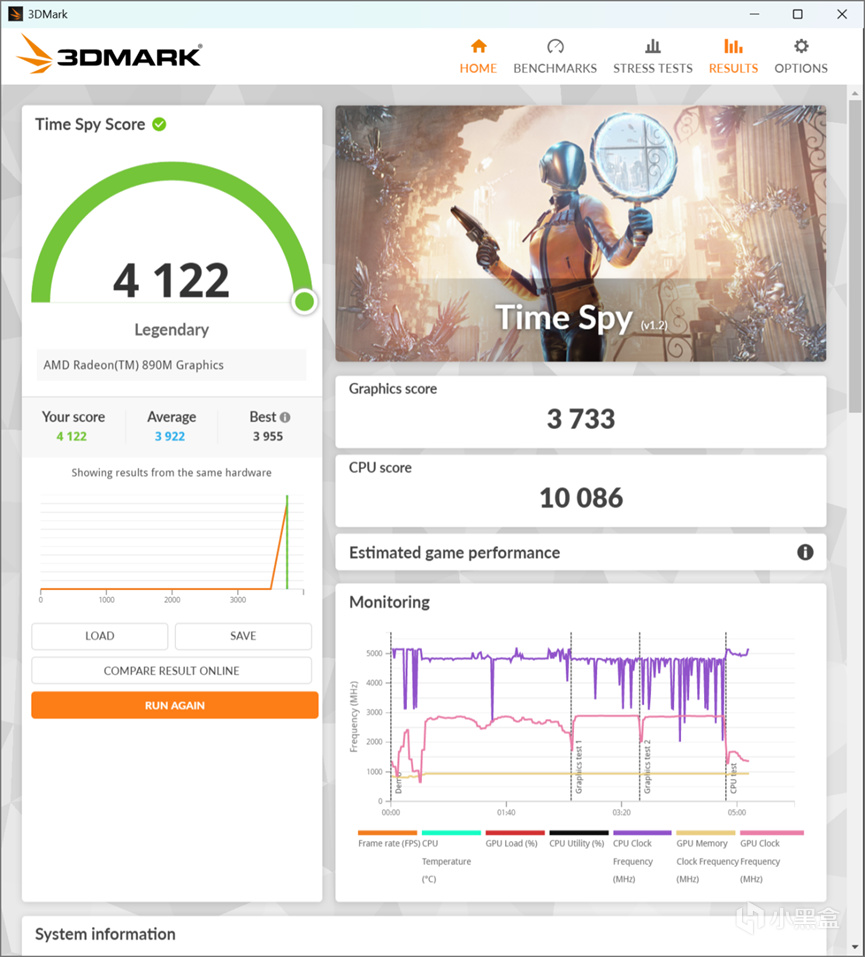This screenshot has height=957, width=865.
Task: Click the Time Spy Score heading
Action: pos(90,125)
